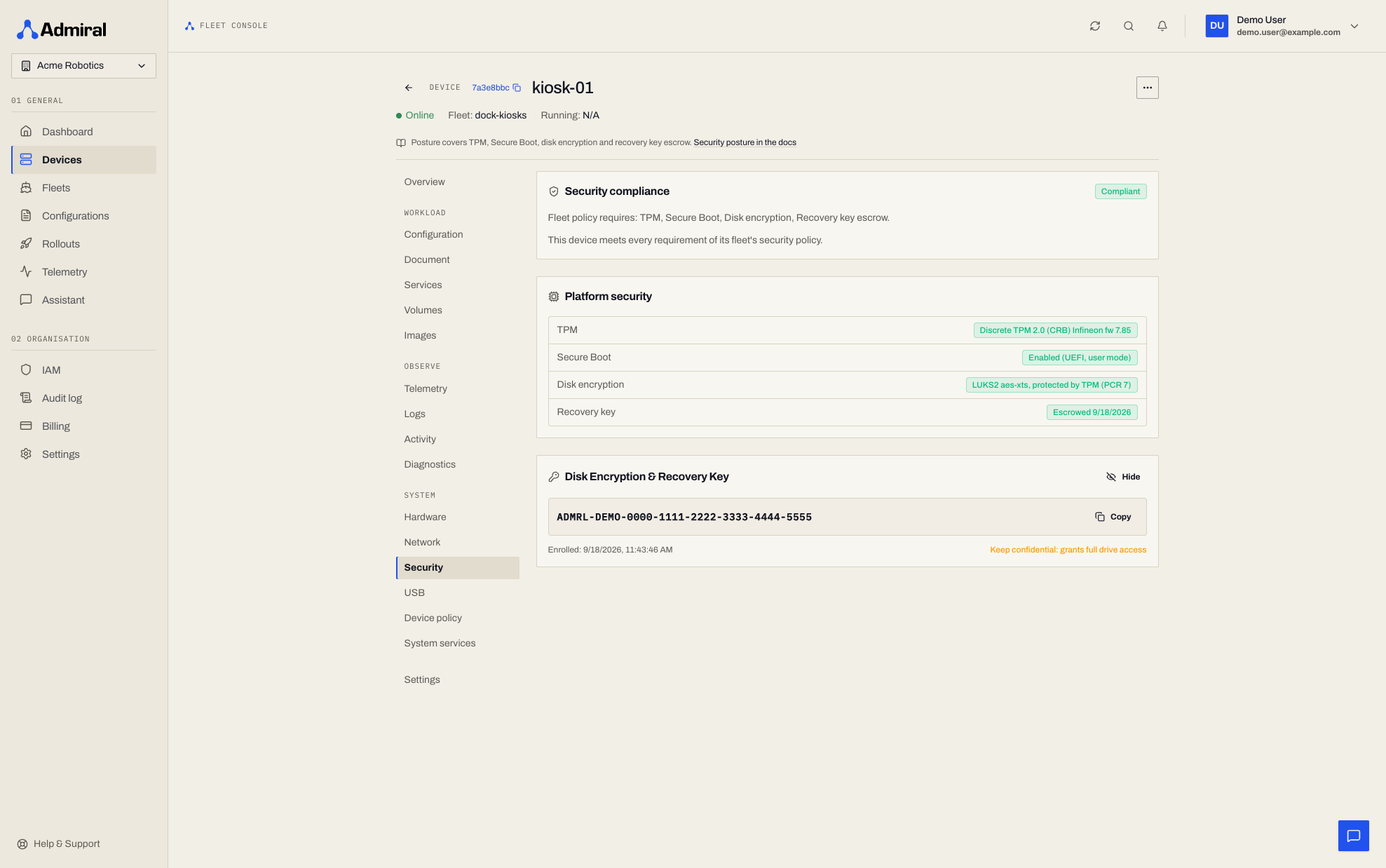Open notifications bell
Viewport: 1386px width, 868px height.
(1162, 26)
